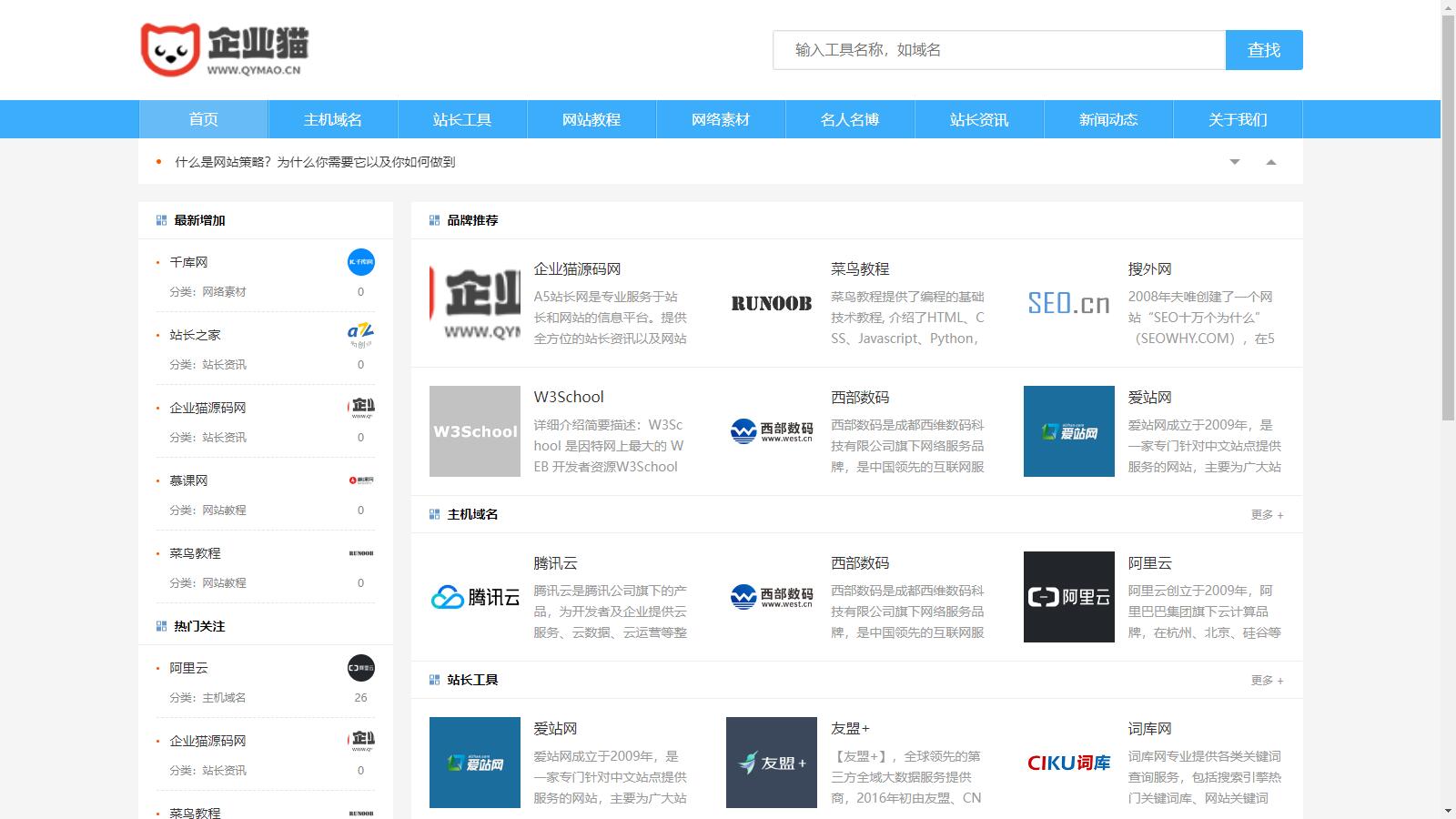1456x819 pixels.
Task: Open the RUNOOB logo in 品牌推荐
Action: [771, 304]
